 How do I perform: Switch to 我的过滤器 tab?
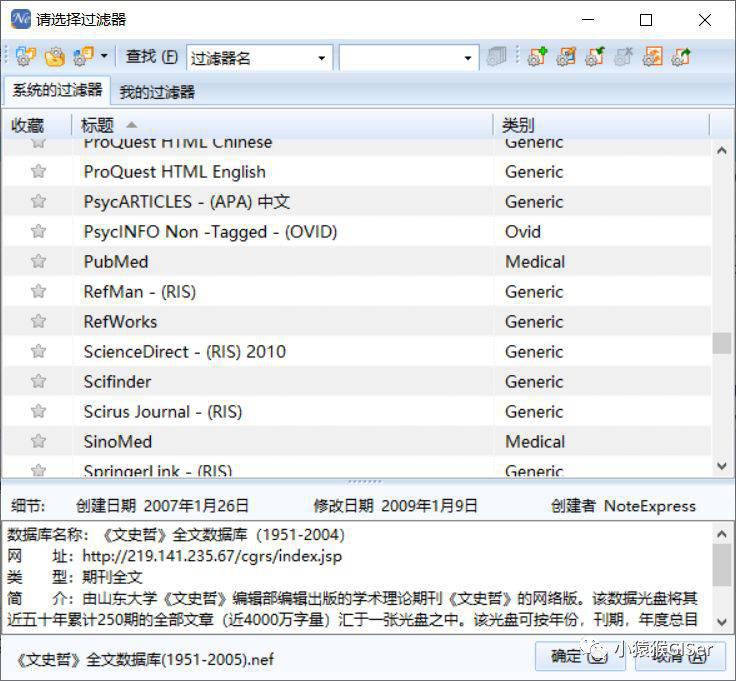pyautogui.click(x=157, y=92)
